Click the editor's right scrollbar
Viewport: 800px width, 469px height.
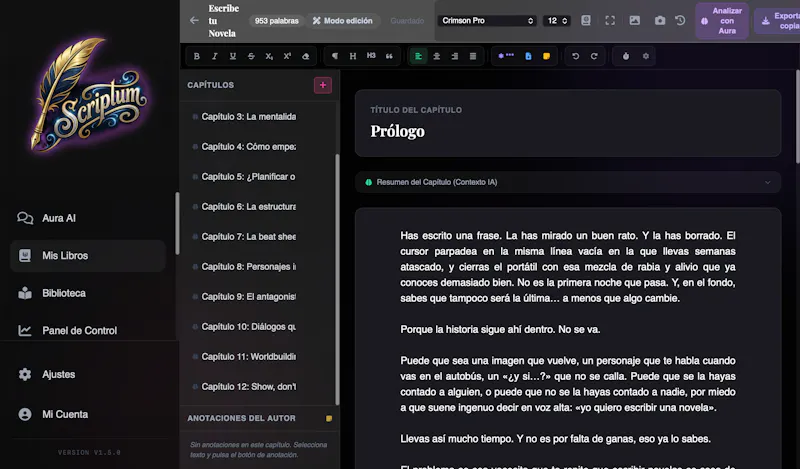point(797,116)
